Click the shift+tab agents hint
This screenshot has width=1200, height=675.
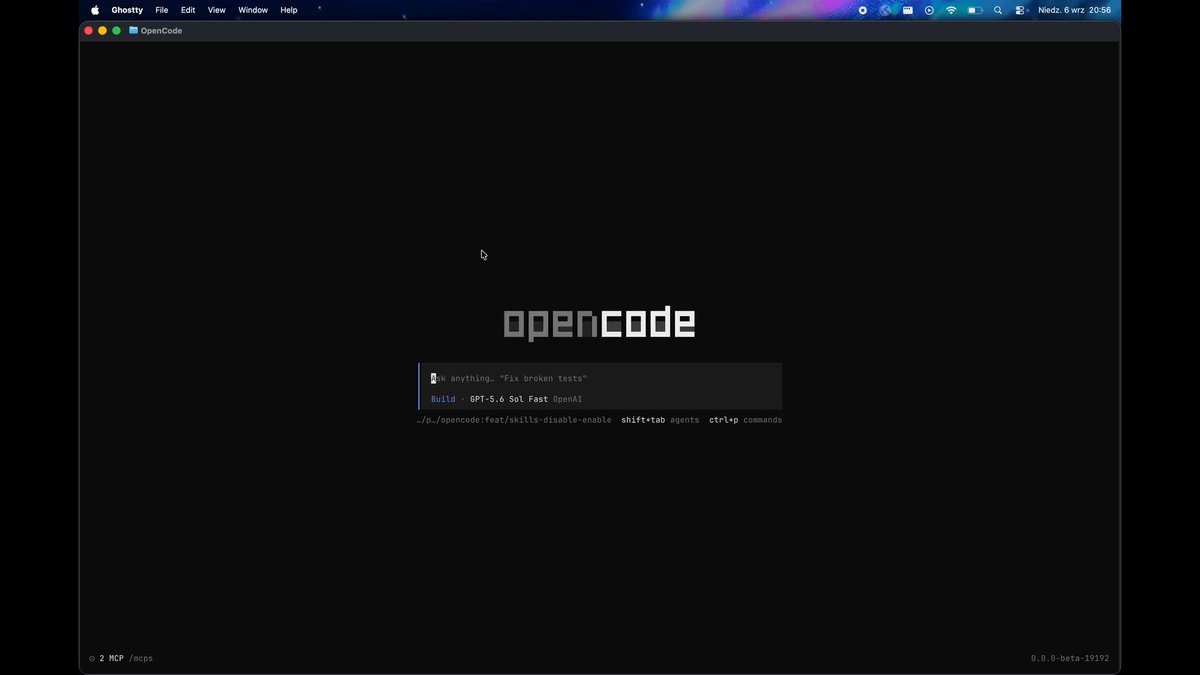coord(660,420)
